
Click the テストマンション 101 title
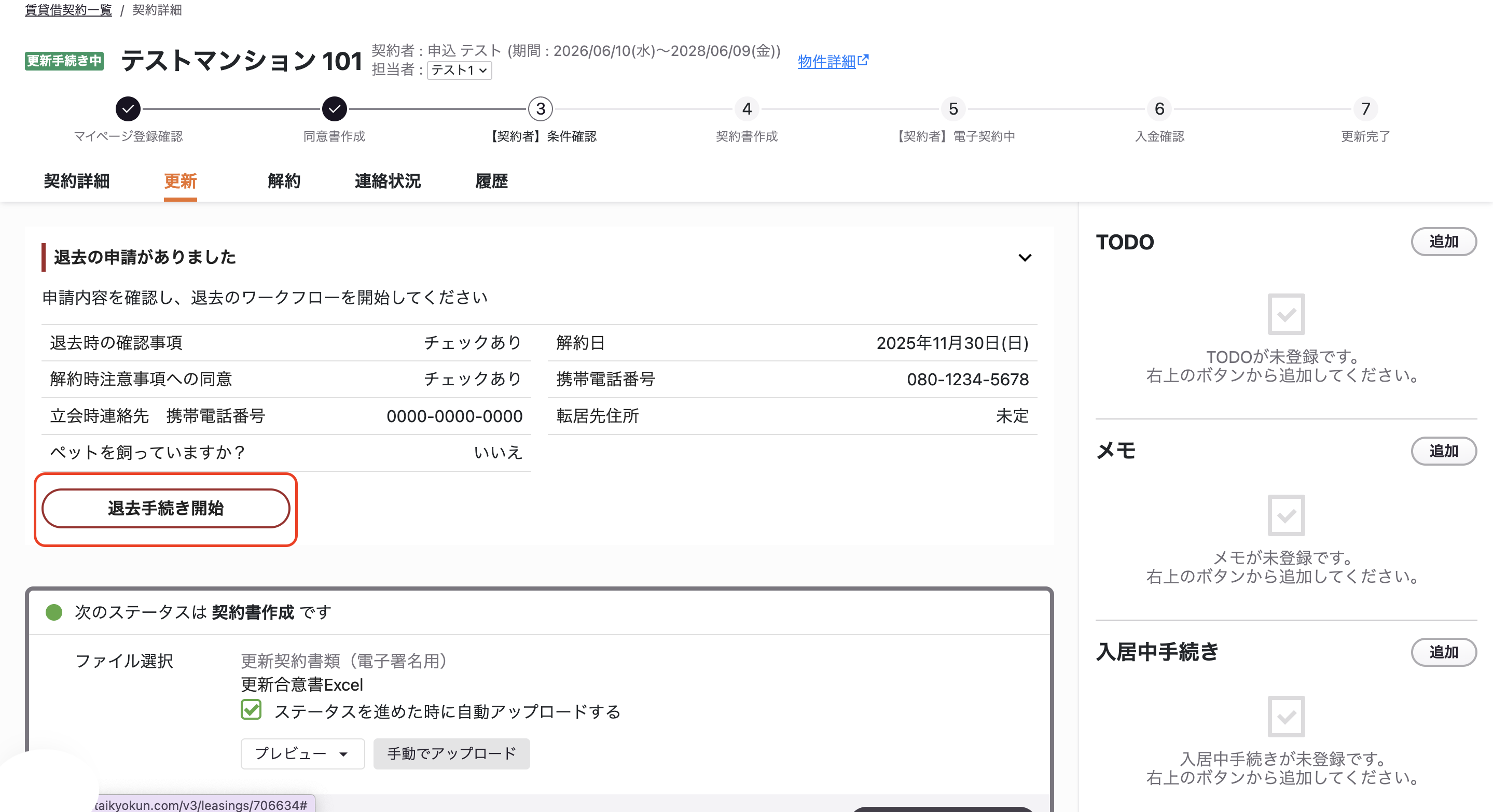point(242,61)
